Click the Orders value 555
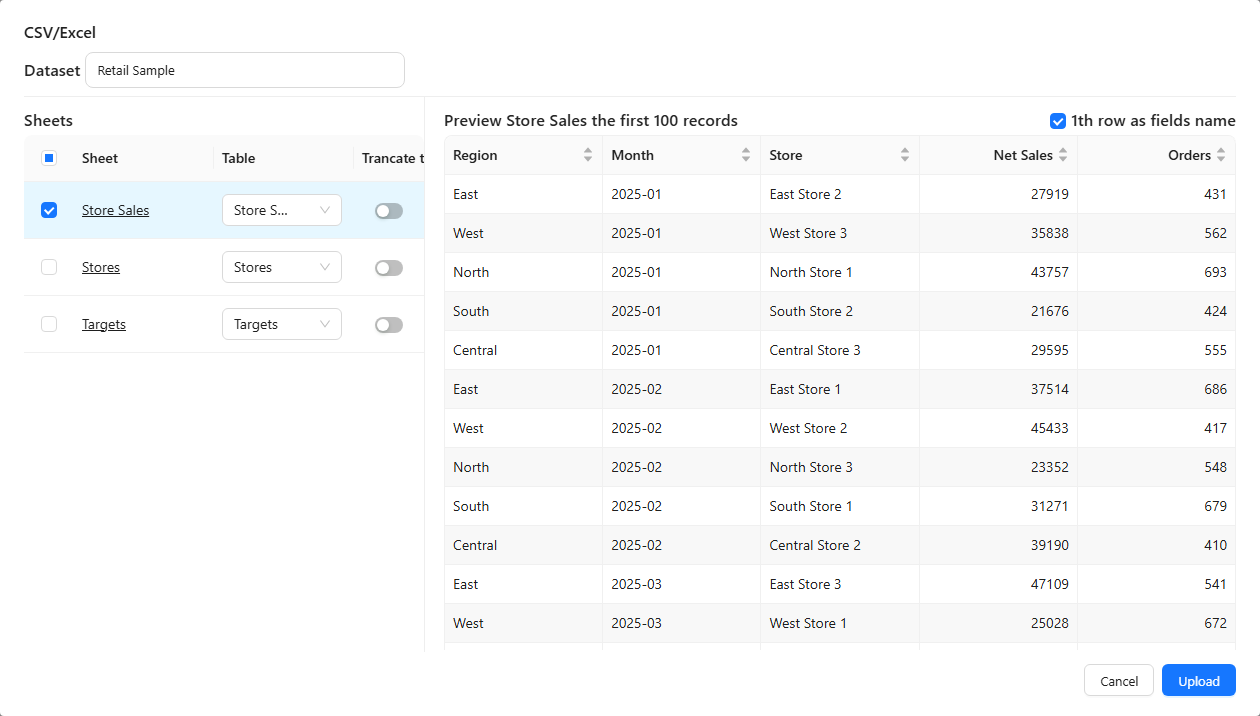The image size is (1260, 716). point(1215,350)
